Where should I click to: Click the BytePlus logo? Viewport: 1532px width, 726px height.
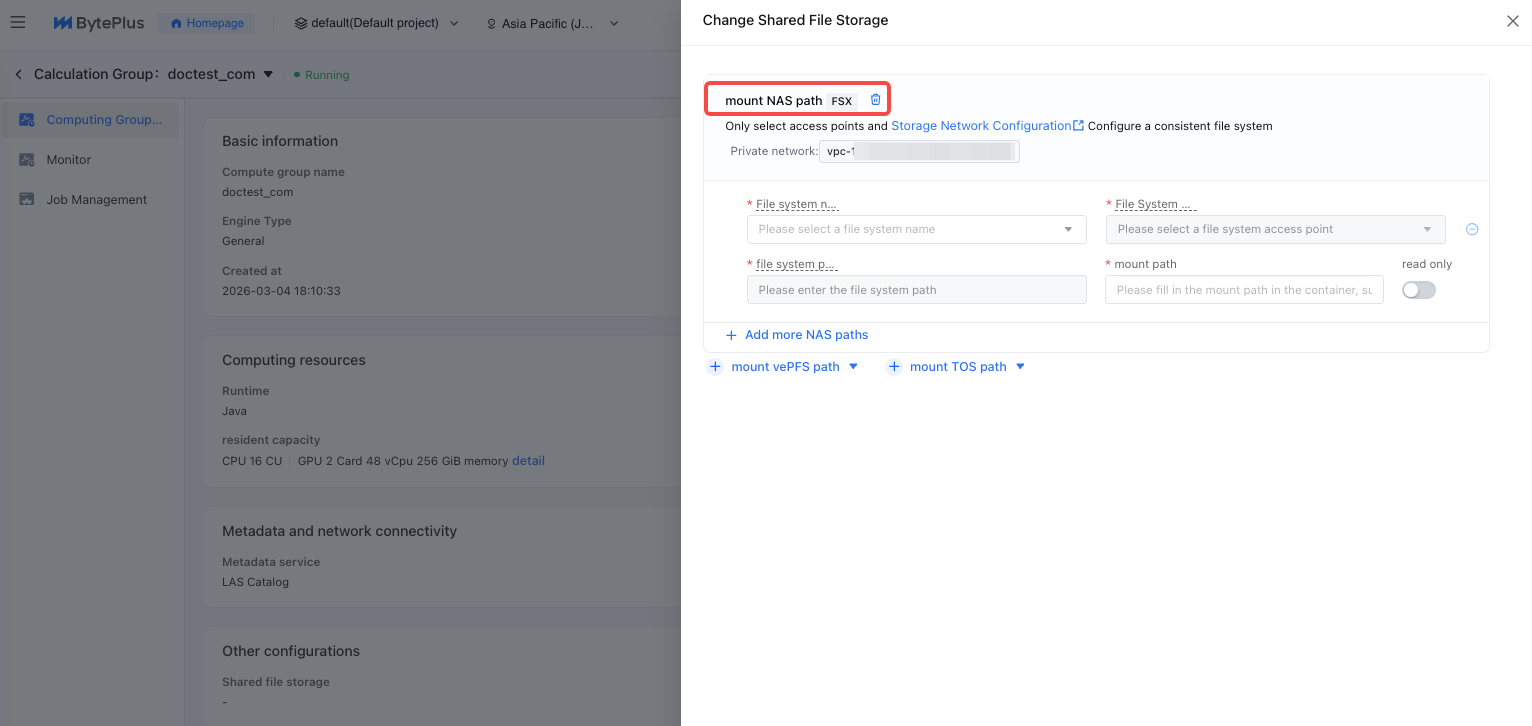coord(98,23)
